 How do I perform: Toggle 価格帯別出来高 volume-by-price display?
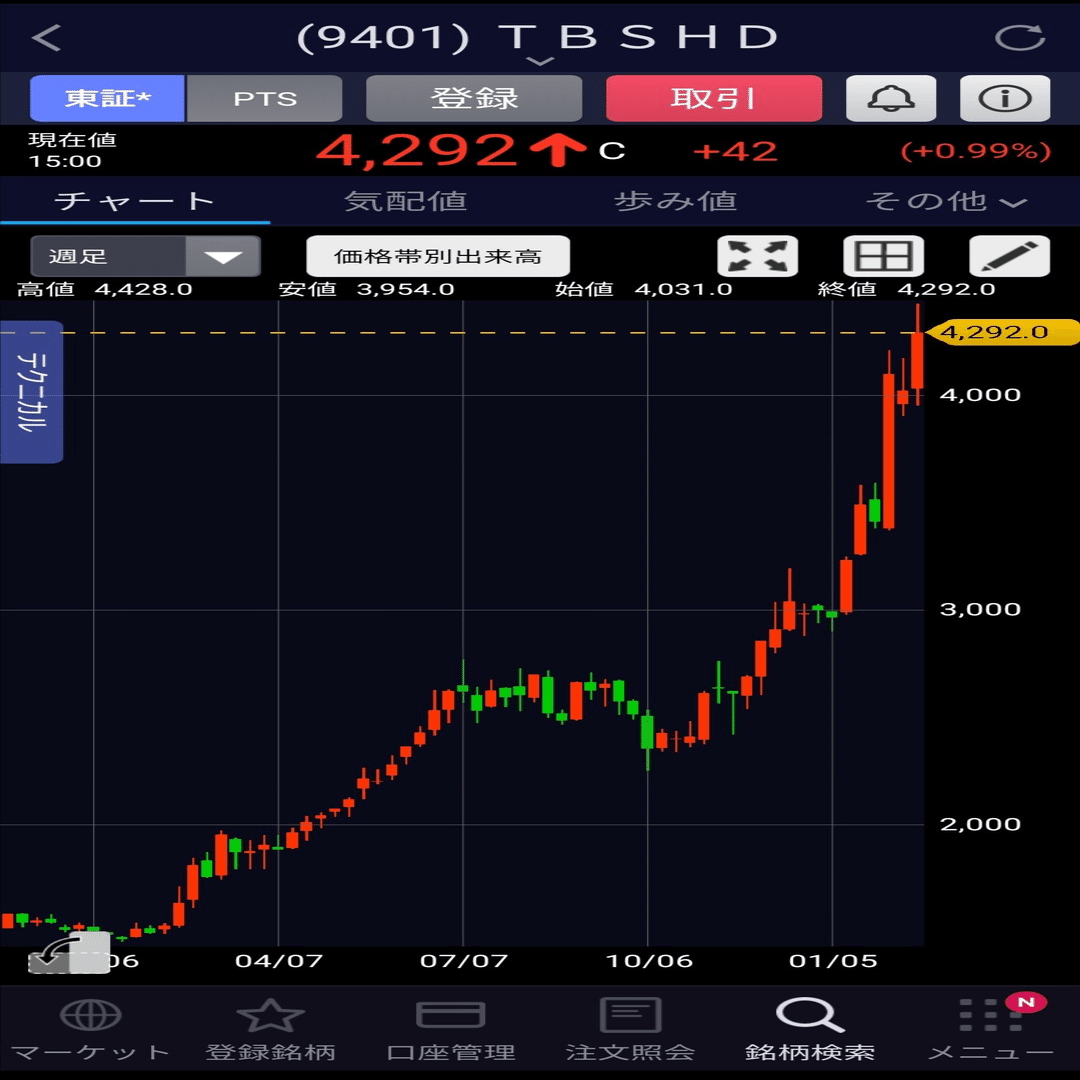[438, 256]
